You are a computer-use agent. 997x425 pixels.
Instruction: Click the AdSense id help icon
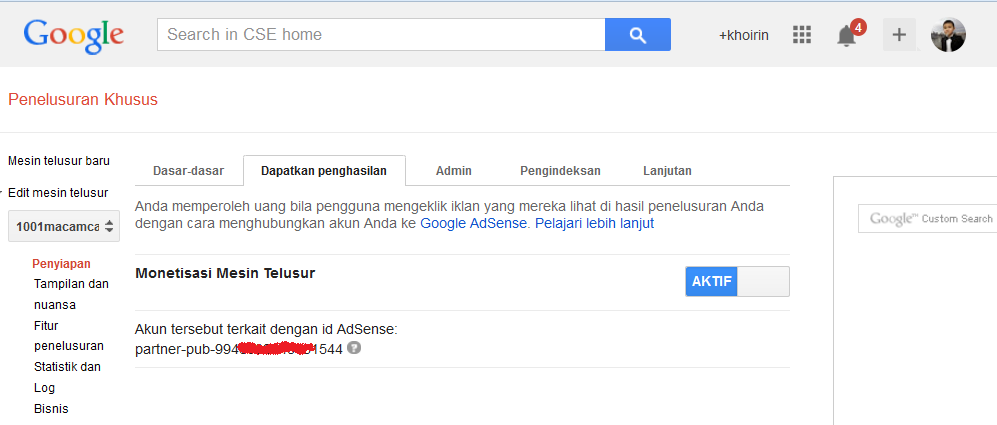[x=354, y=348]
